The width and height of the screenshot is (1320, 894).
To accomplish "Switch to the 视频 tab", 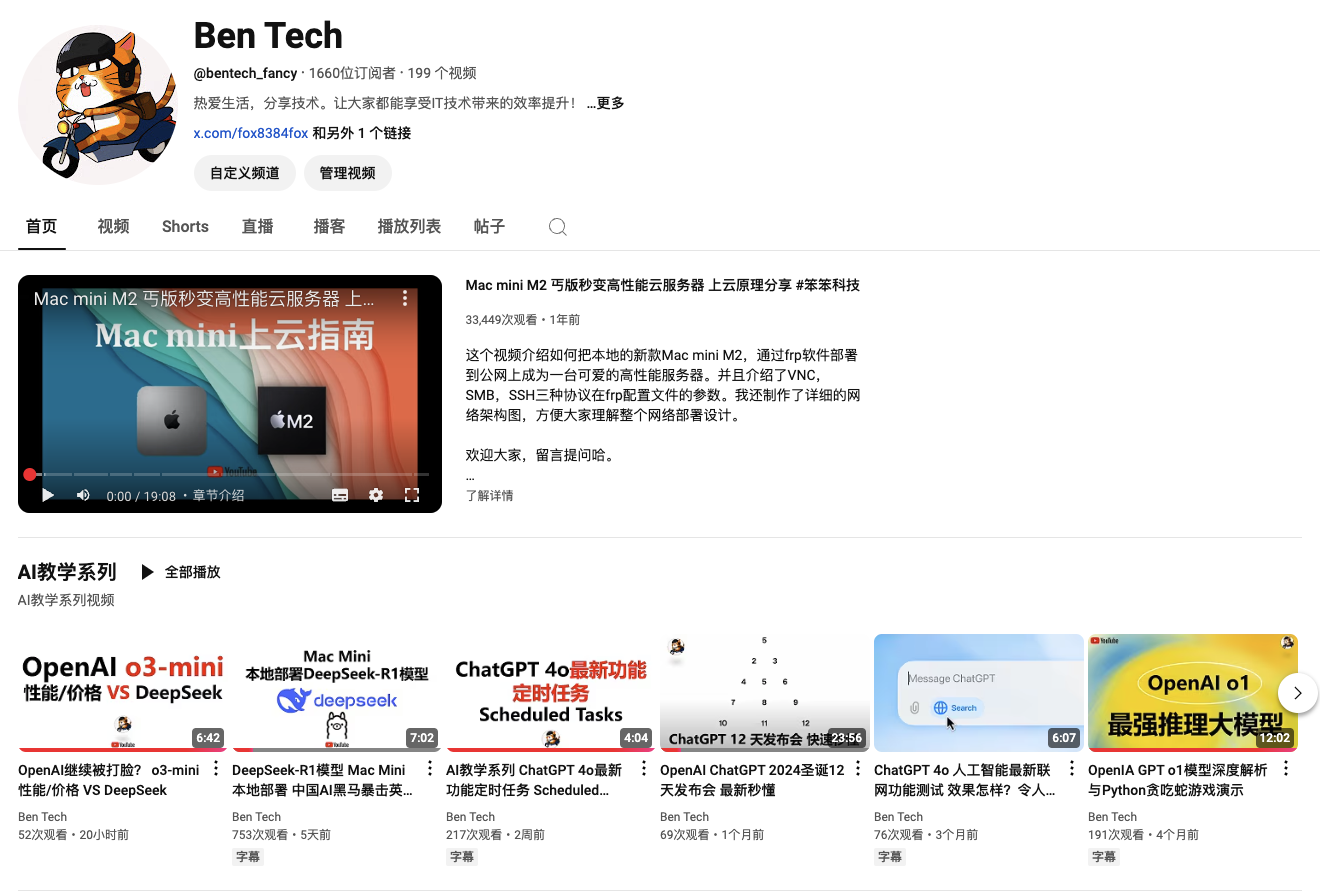I will click(x=114, y=226).
